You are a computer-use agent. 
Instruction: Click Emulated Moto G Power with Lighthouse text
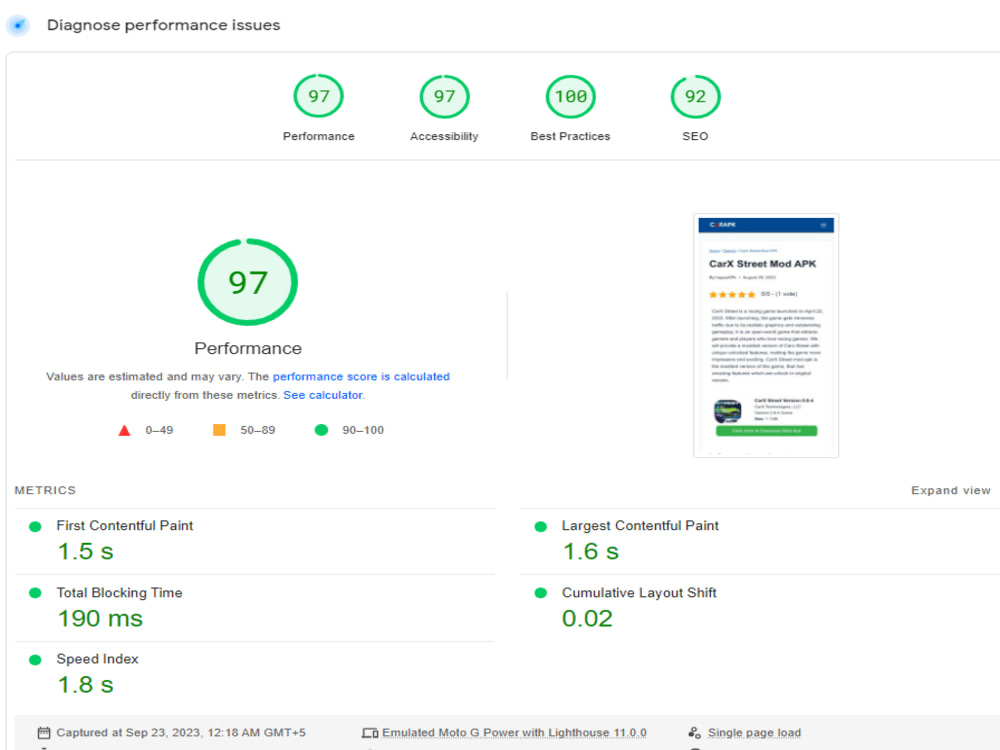514,732
